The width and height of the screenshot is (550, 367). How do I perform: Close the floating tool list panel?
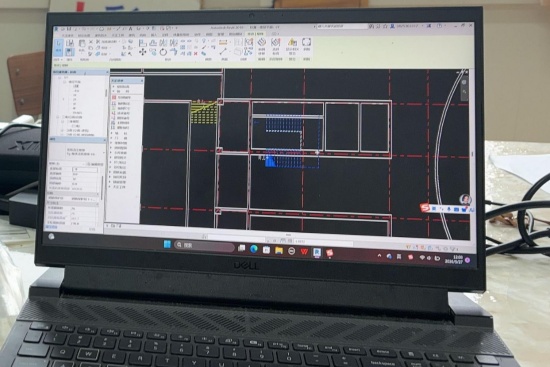(142, 81)
